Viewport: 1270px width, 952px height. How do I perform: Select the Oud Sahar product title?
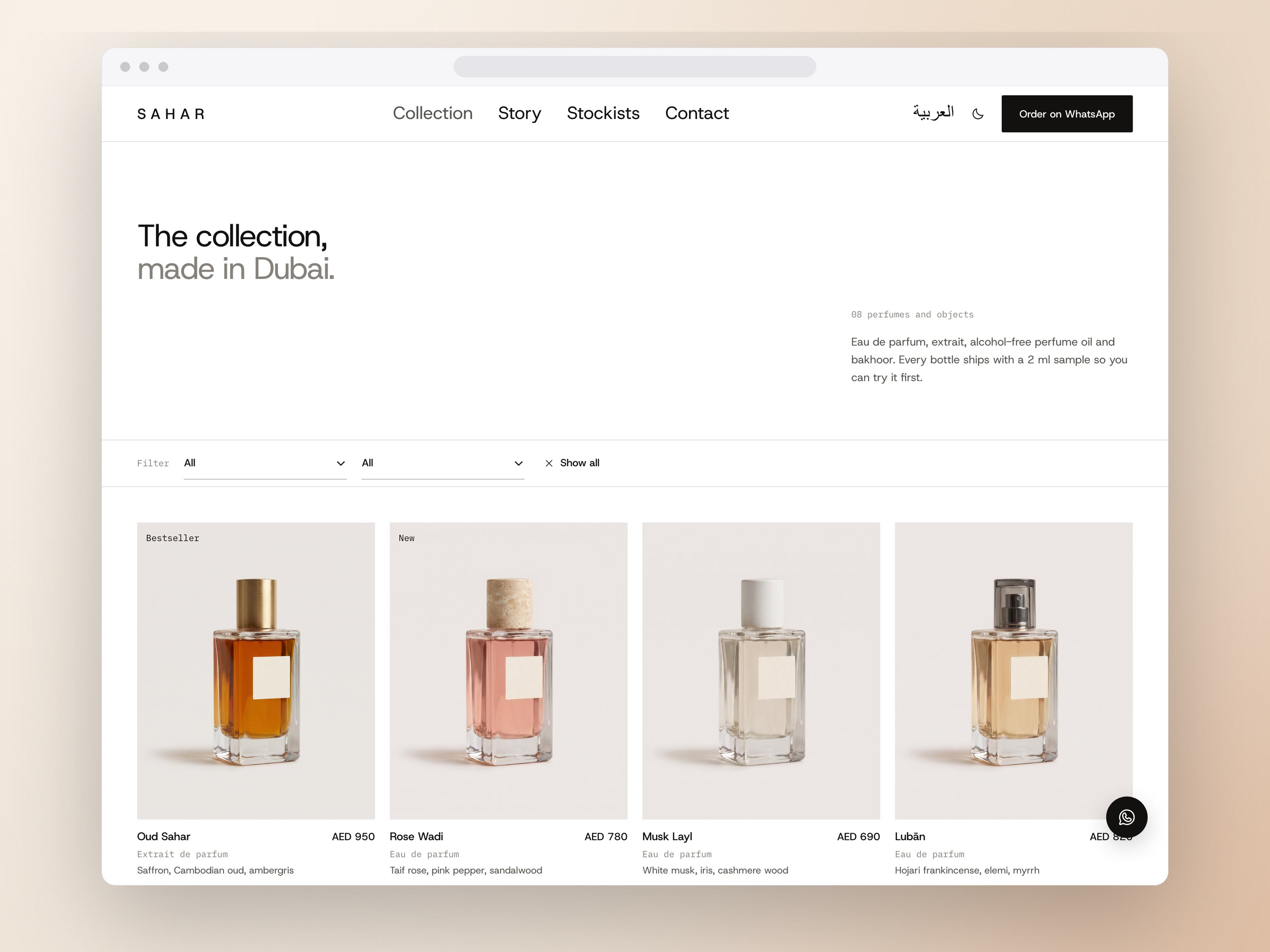point(164,837)
